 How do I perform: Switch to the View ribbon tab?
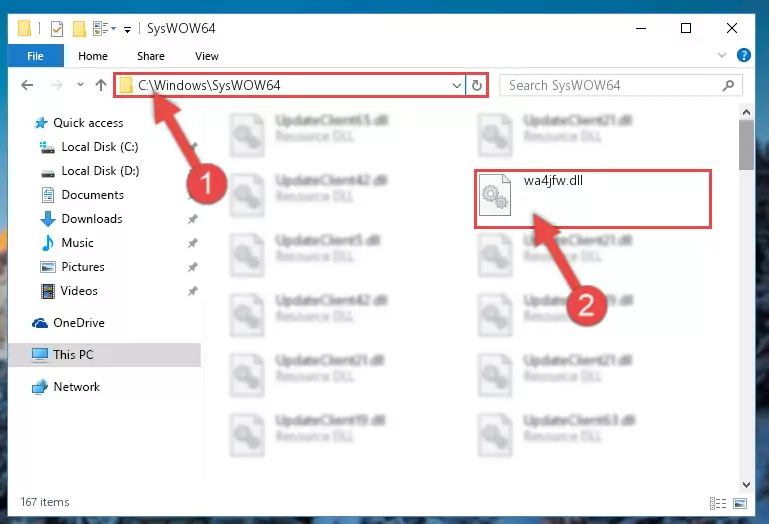[206, 56]
